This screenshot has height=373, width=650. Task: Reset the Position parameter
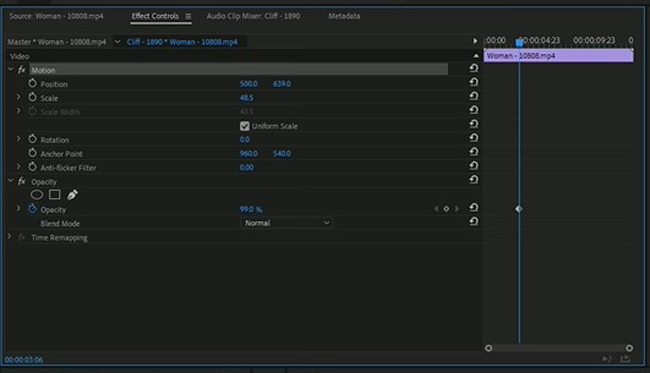(x=473, y=82)
